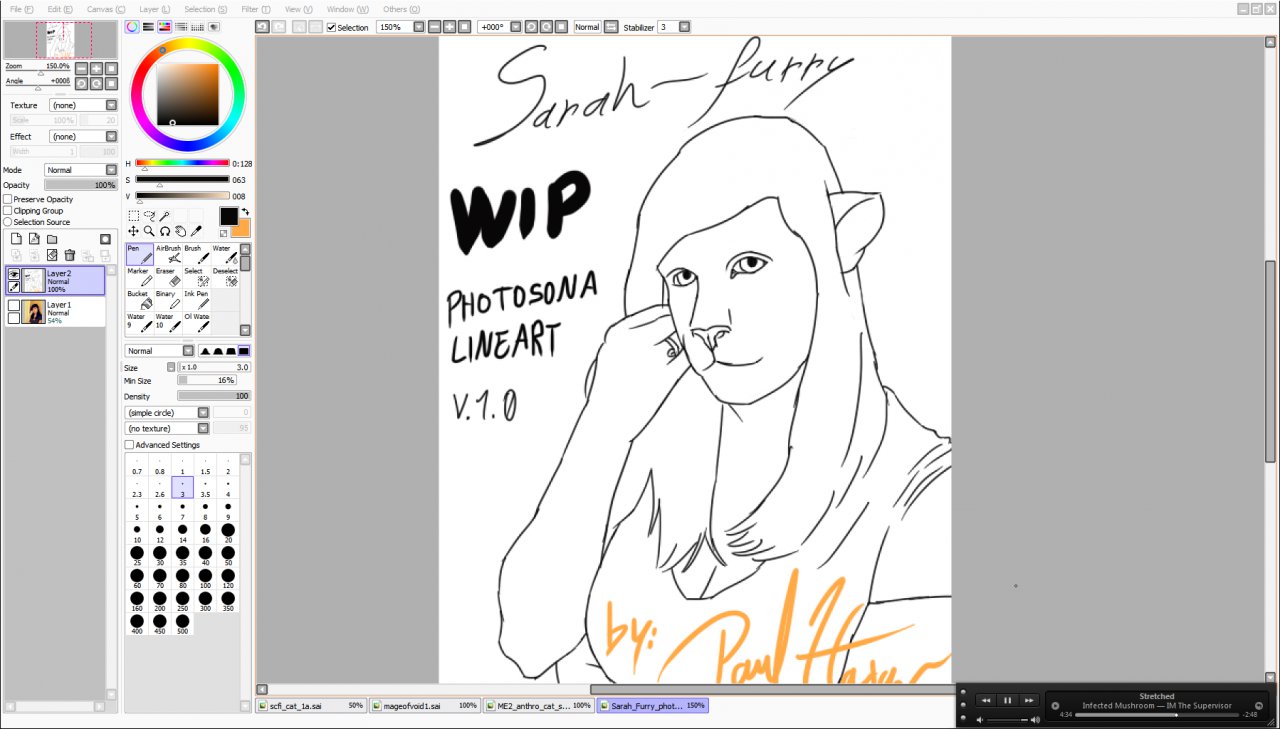The image size is (1280, 729).
Task: Pick the Marker tool
Action: (x=140, y=277)
